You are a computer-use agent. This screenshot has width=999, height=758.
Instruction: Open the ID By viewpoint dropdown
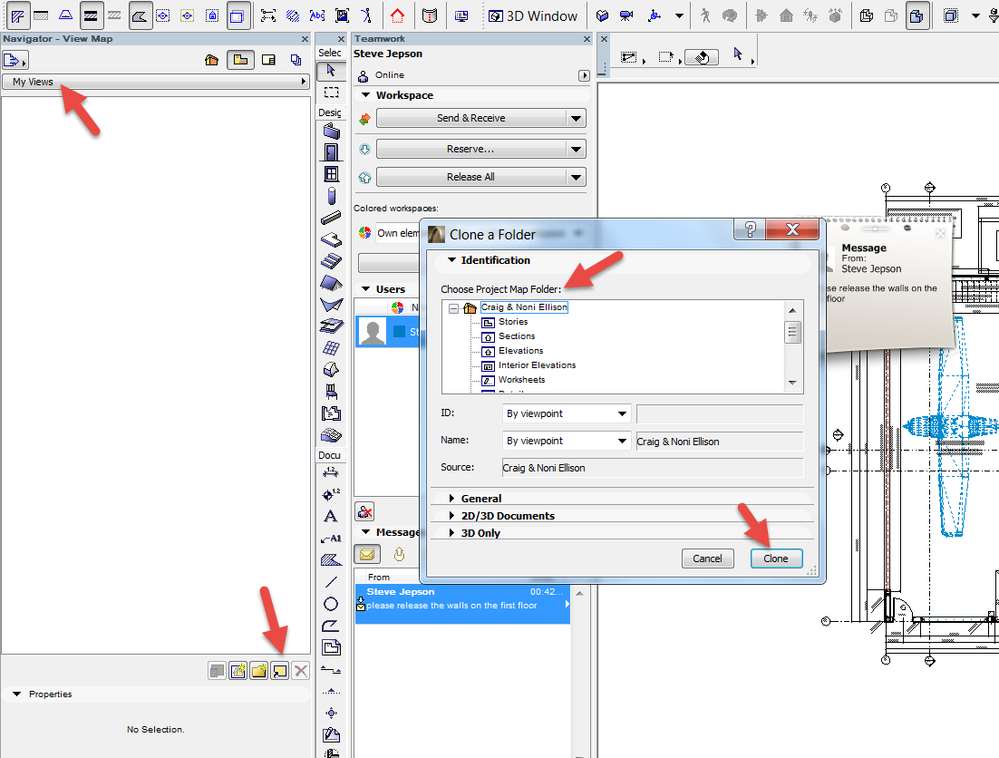(x=566, y=414)
